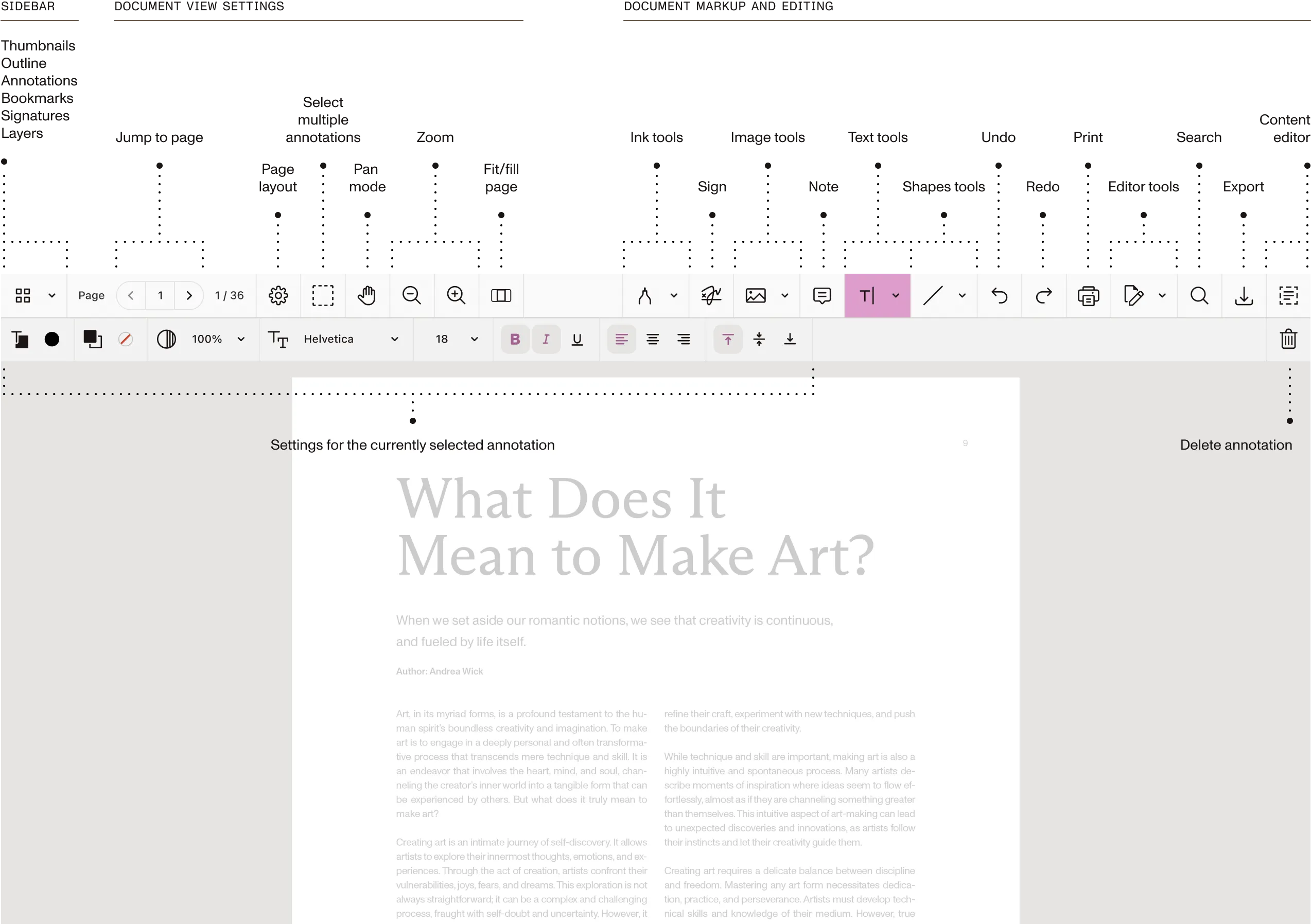The height and width of the screenshot is (924, 1311).
Task: Click the page number input field
Action: (161, 295)
